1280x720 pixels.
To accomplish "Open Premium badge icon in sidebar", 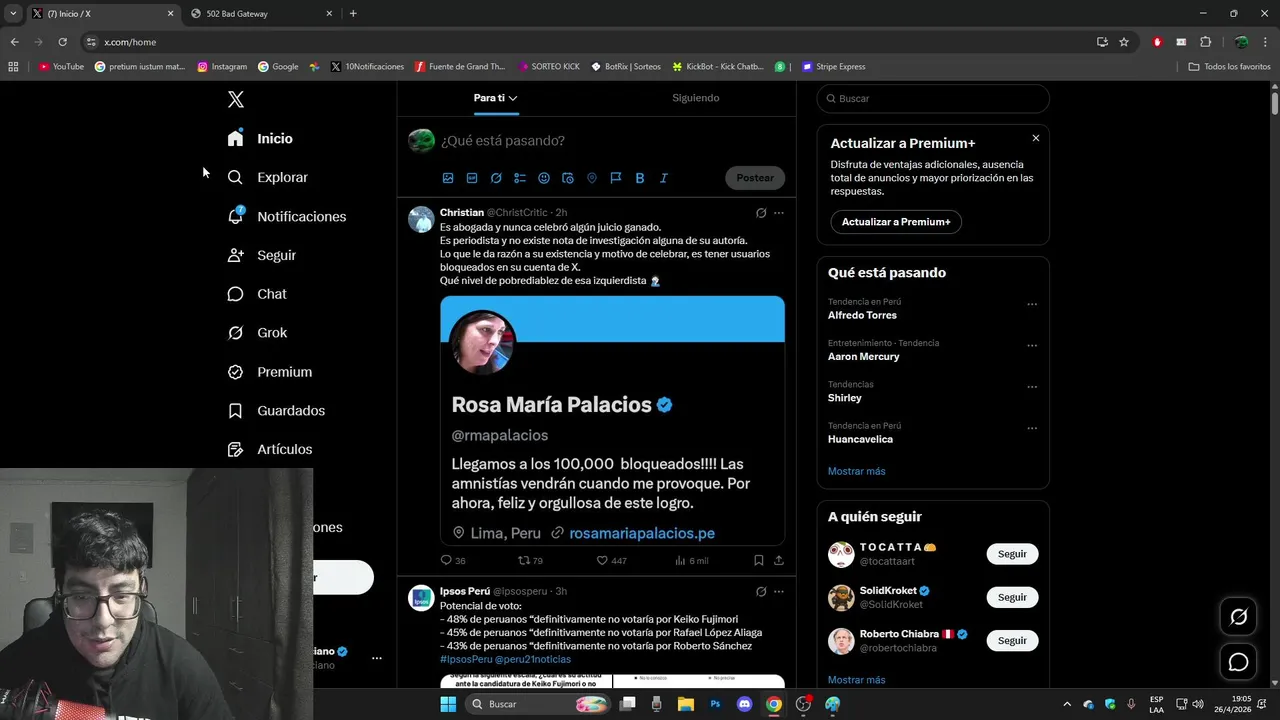I will [235, 372].
